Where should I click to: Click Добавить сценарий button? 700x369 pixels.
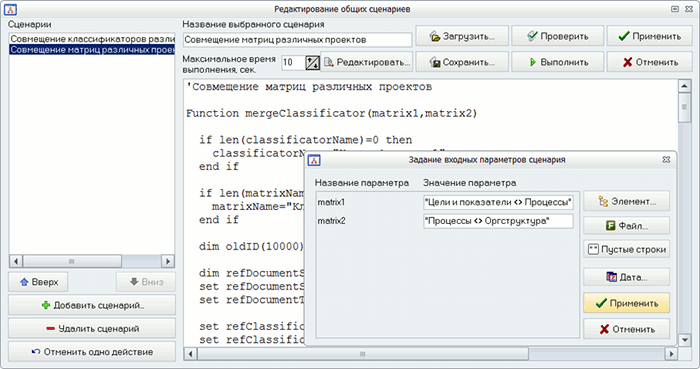92,306
